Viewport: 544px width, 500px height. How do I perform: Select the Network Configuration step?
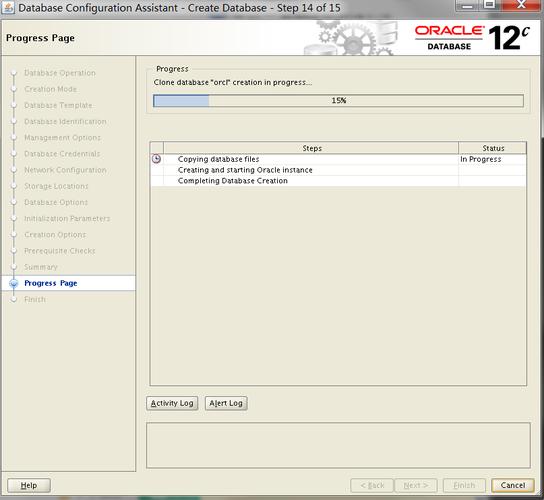pyautogui.click(x=65, y=170)
